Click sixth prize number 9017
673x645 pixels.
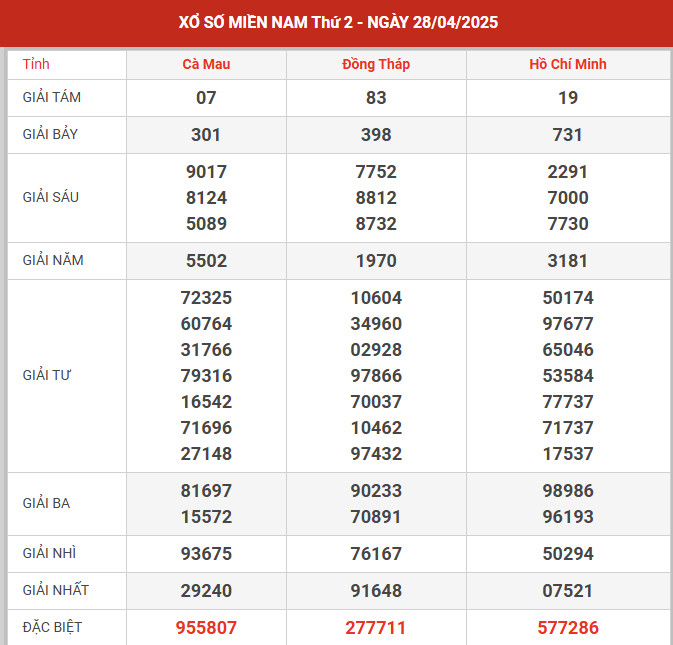coord(206,172)
